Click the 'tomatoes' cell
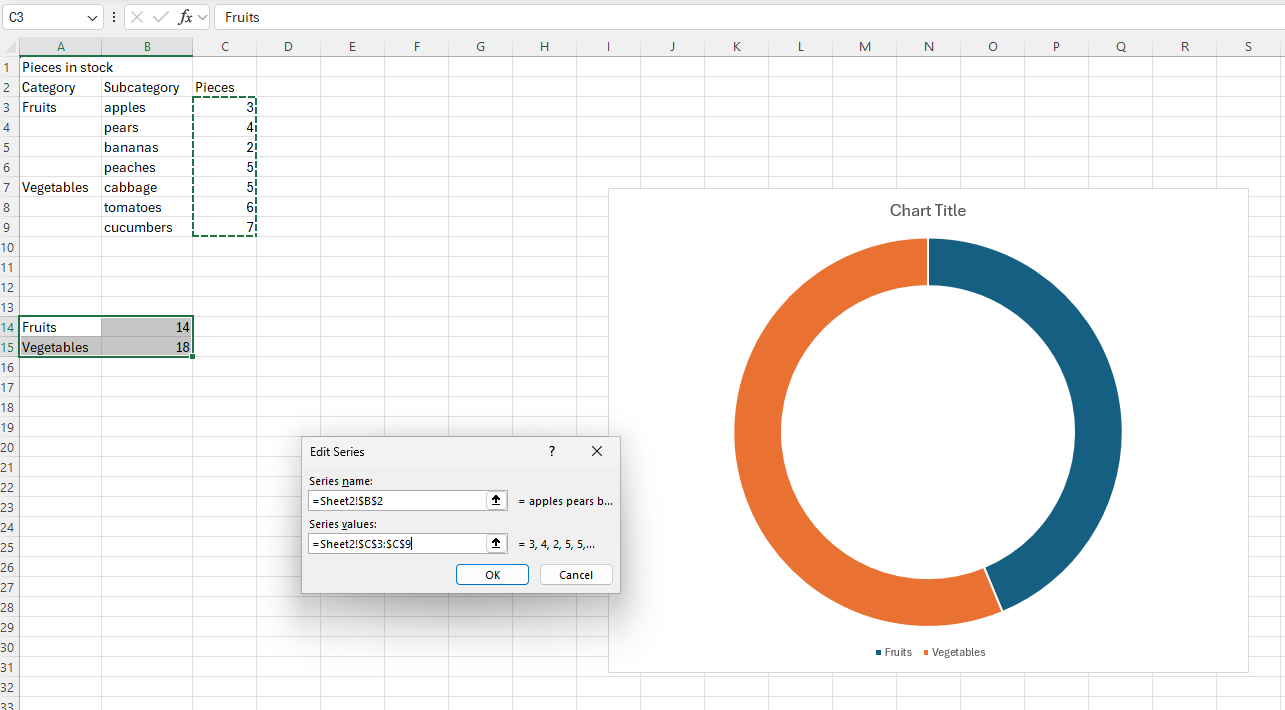The image size is (1285, 710). point(147,207)
